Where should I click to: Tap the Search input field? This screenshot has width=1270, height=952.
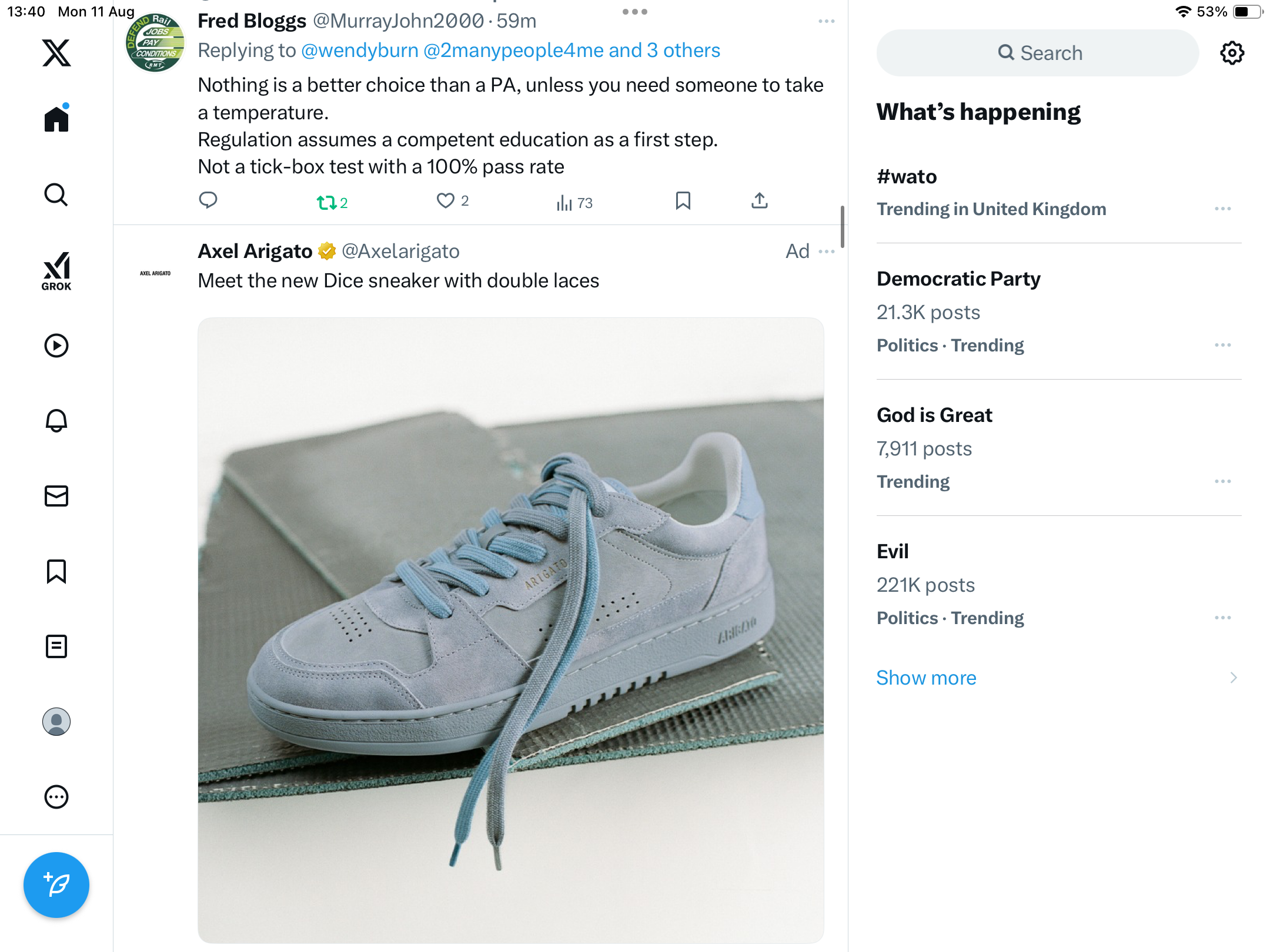pos(1038,53)
